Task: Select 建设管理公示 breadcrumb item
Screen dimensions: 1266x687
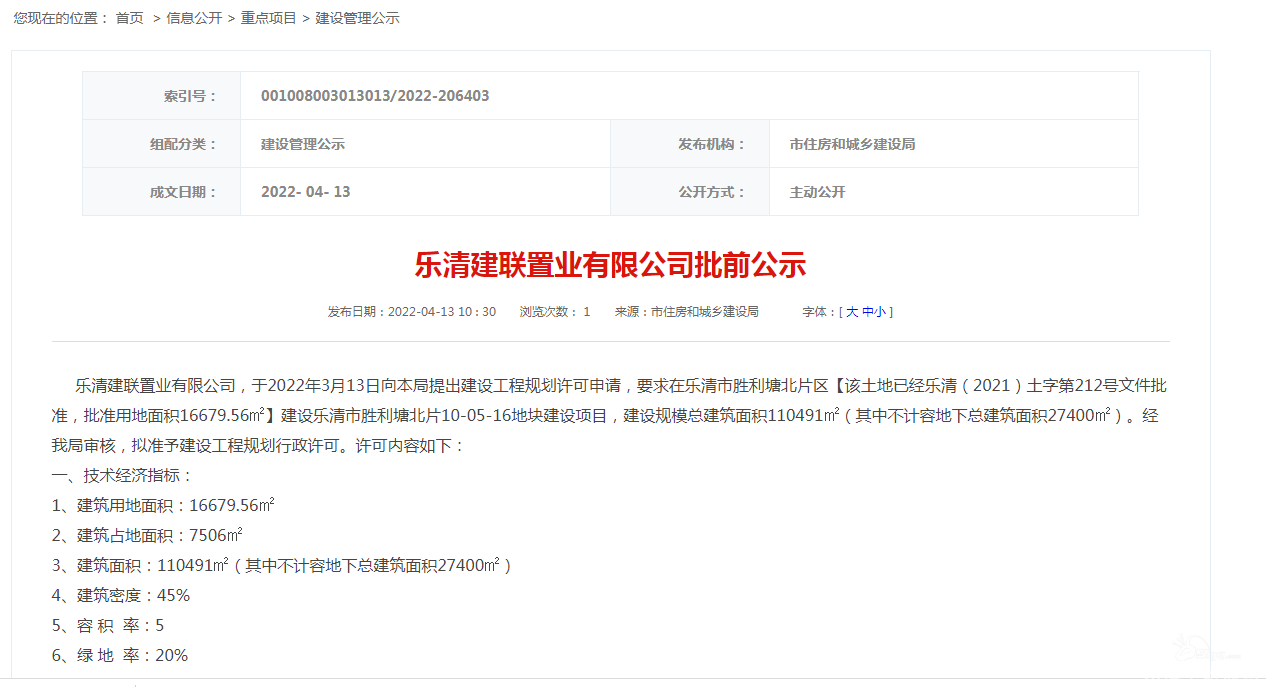Action: [x=357, y=18]
